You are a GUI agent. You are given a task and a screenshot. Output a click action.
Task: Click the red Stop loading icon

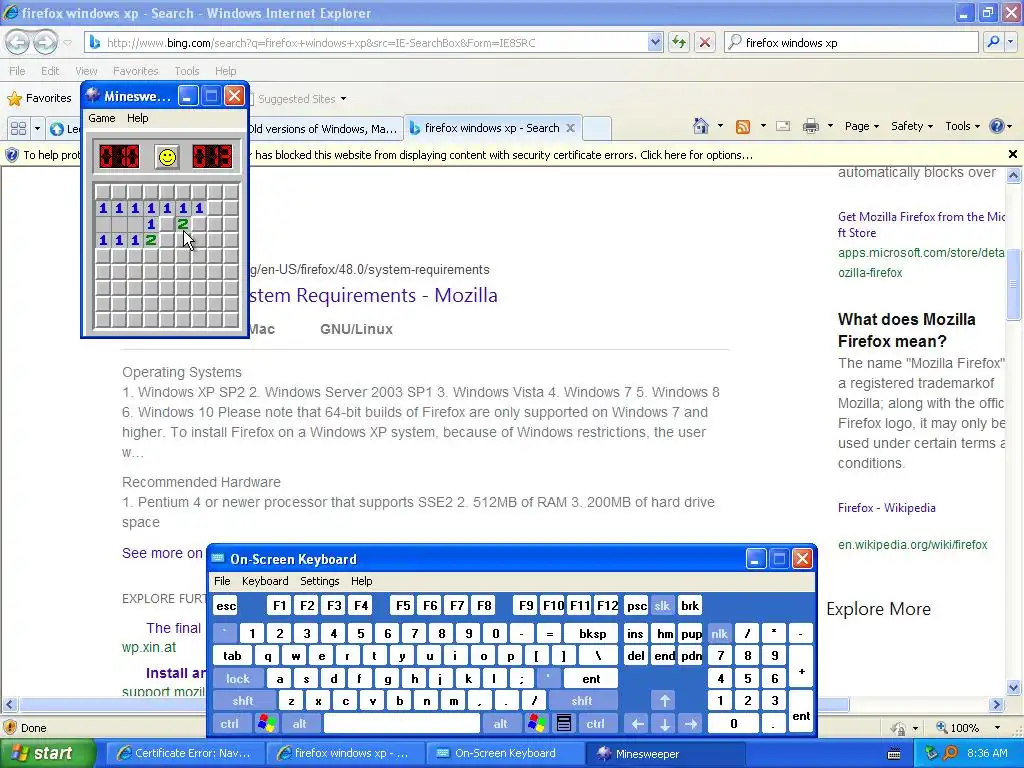(705, 42)
